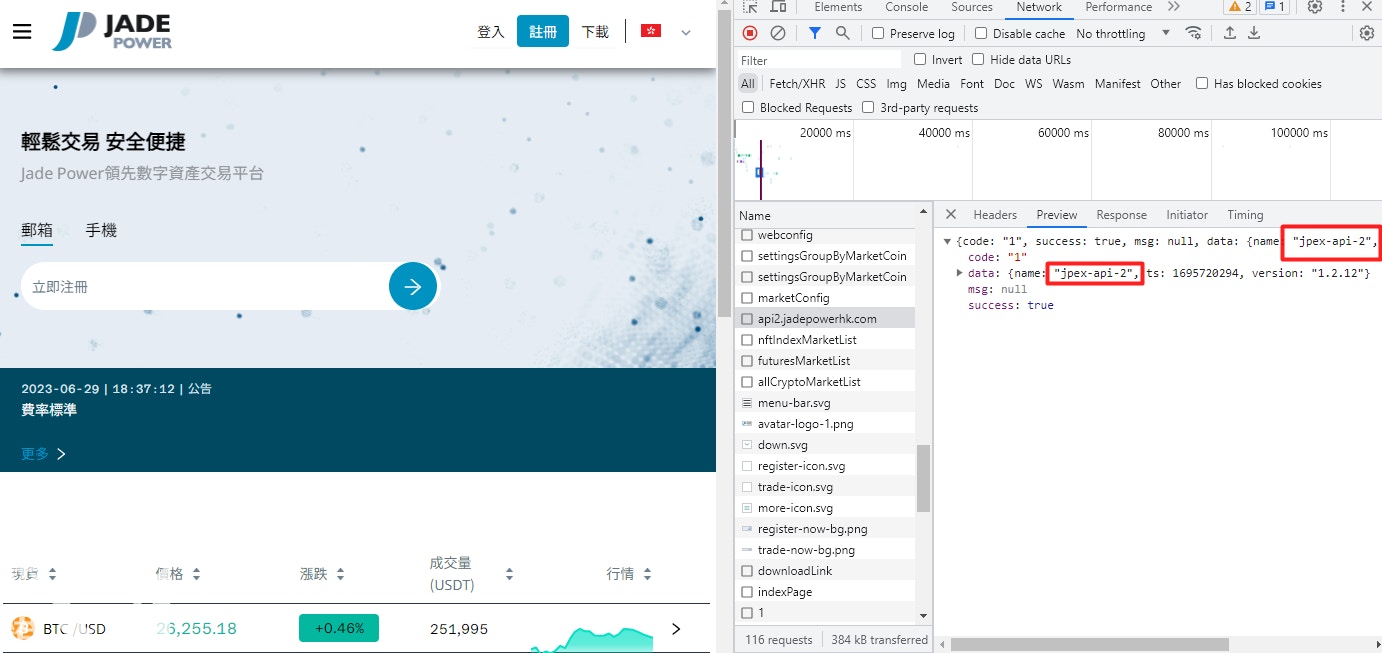Open the Response tab of request
Viewport: 1382px width, 653px height.
(1121, 215)
